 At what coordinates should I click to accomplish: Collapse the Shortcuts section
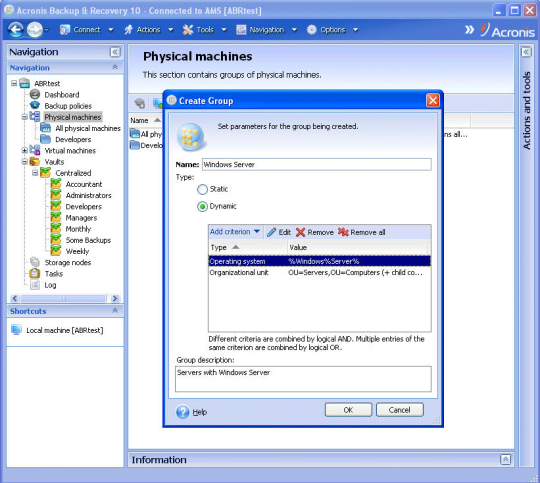115,310
